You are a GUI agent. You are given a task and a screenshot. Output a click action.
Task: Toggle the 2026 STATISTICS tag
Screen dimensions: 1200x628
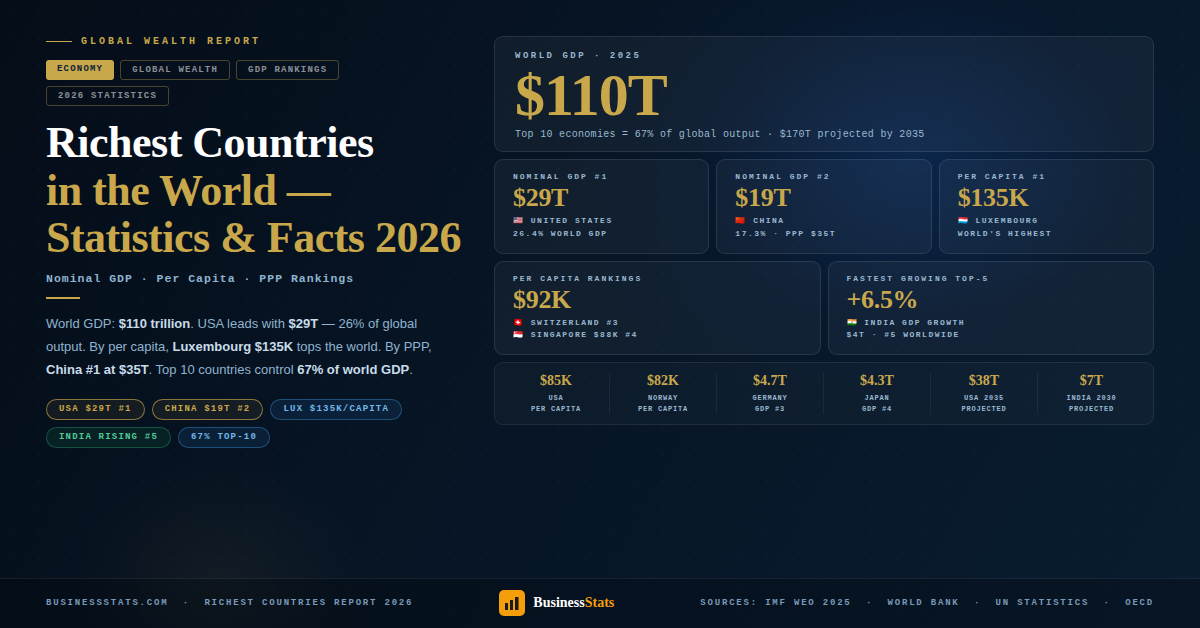[106, 95]
